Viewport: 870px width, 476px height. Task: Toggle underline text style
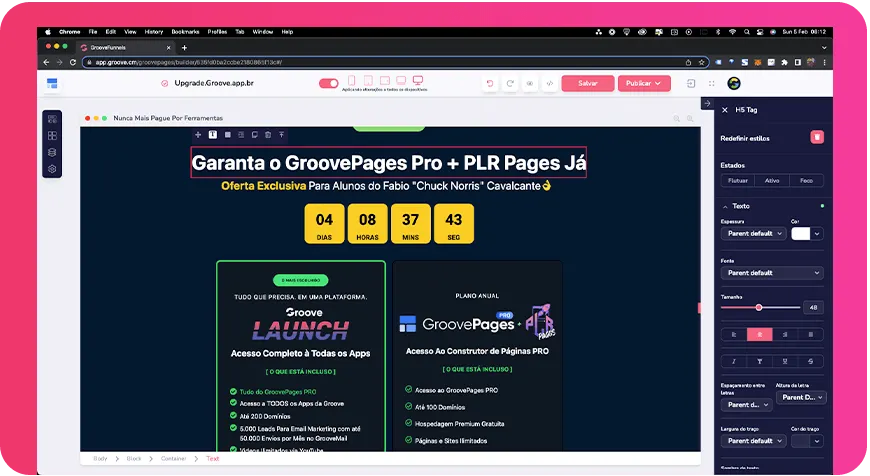click(785, 361)
